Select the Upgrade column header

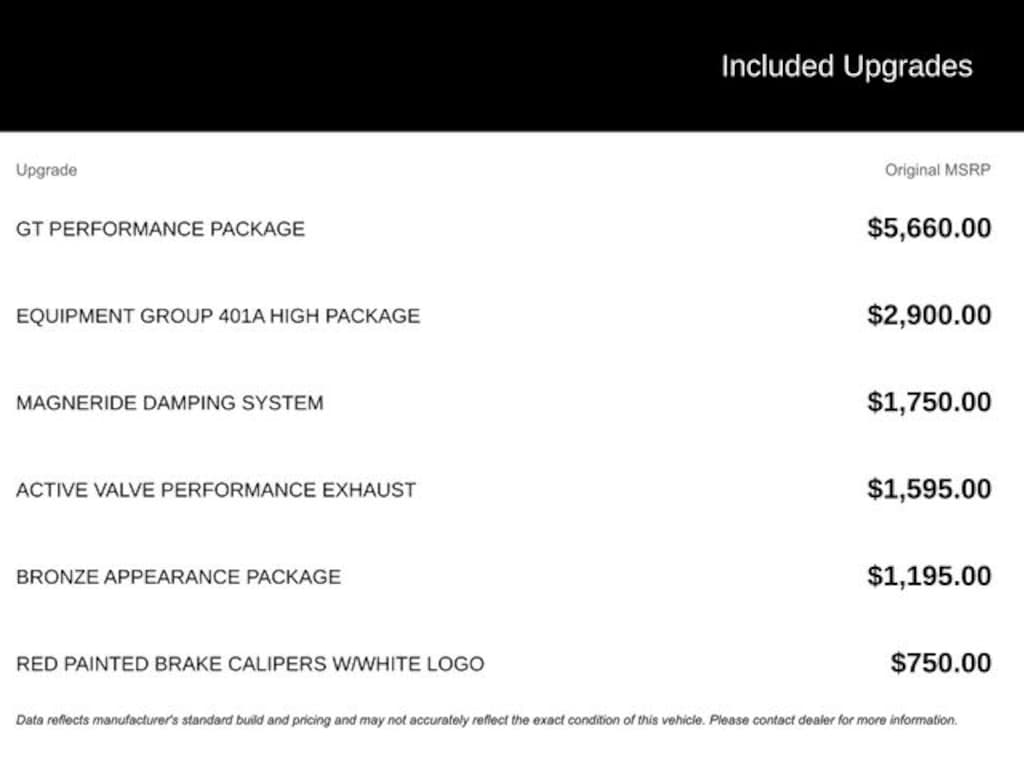click(x=46, y=170)
